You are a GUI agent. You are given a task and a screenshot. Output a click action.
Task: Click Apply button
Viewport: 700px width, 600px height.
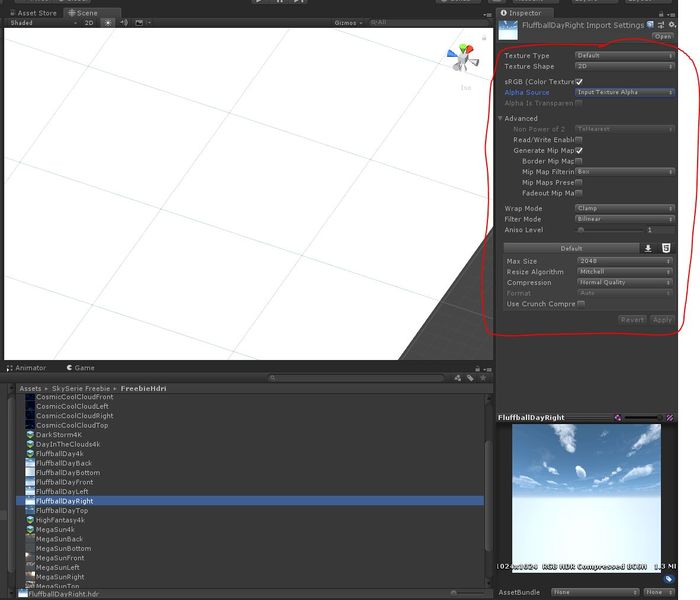tap(662, 320)
